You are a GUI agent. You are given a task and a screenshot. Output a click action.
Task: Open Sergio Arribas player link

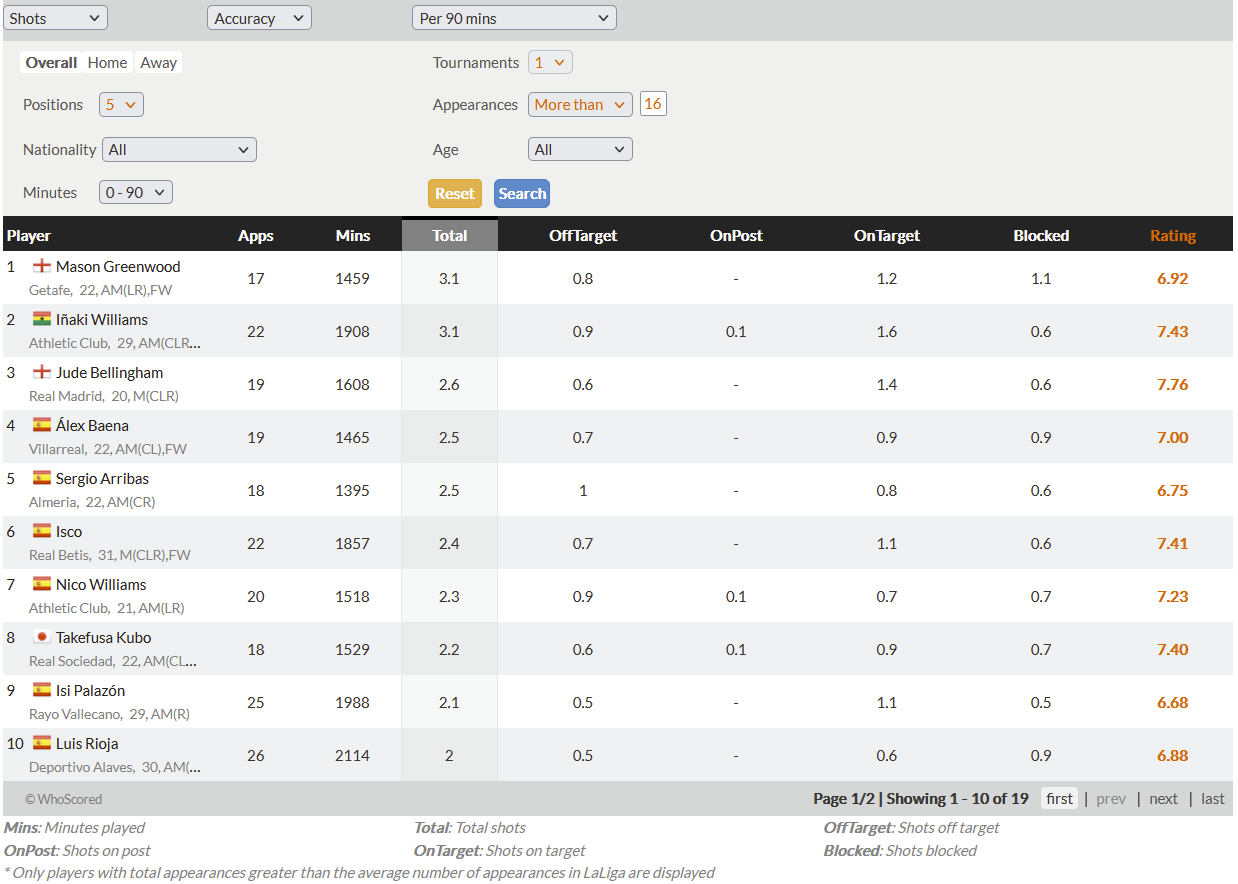point(102,479)
